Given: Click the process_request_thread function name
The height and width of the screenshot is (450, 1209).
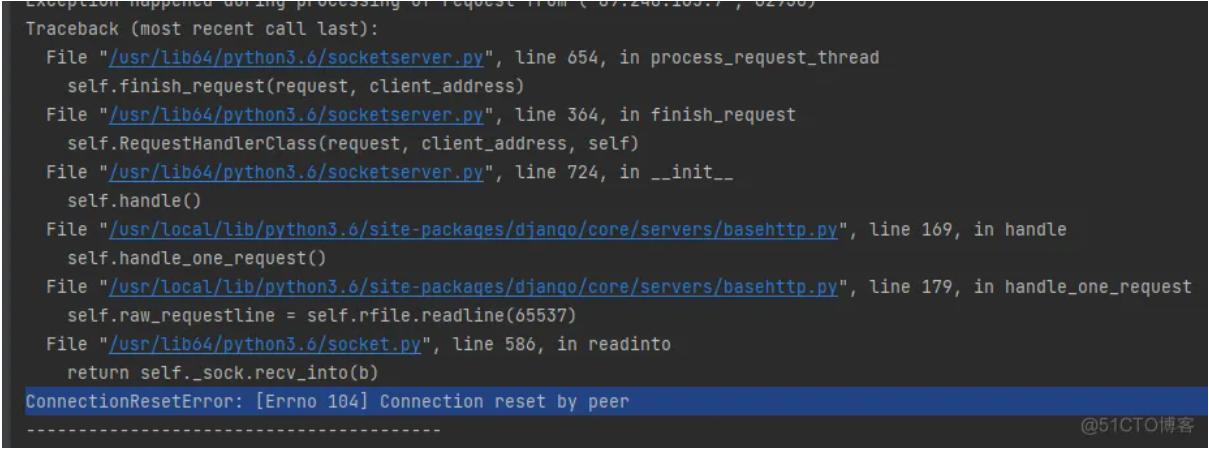Looking at the screenshot, I should pyautogui.click(x=765, y=57).
